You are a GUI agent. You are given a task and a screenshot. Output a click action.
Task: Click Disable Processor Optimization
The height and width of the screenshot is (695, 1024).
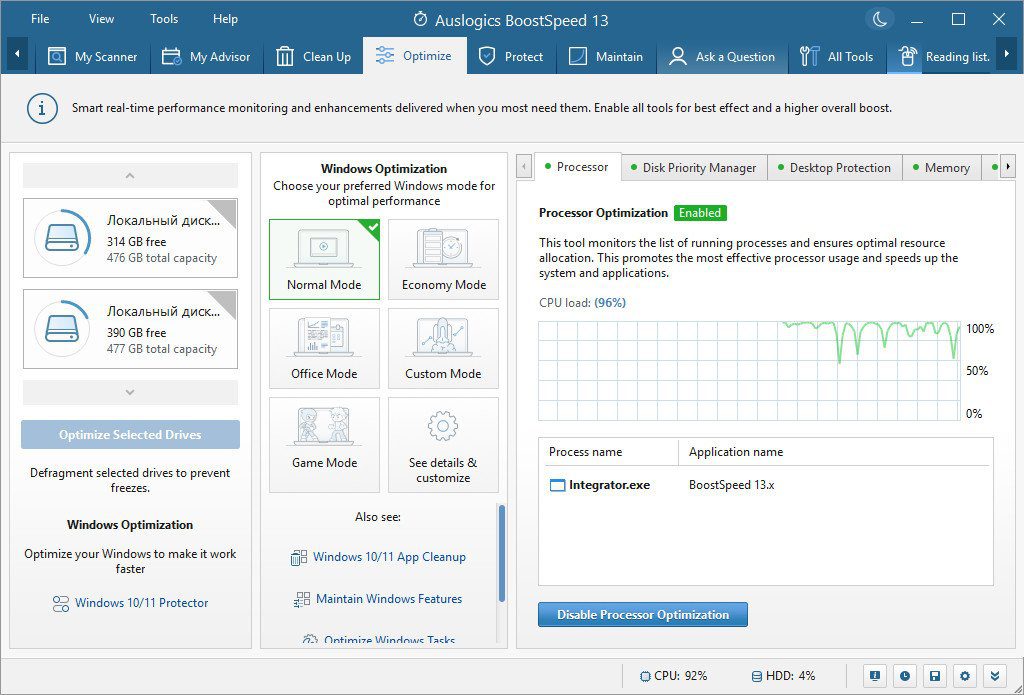point(642,614)
